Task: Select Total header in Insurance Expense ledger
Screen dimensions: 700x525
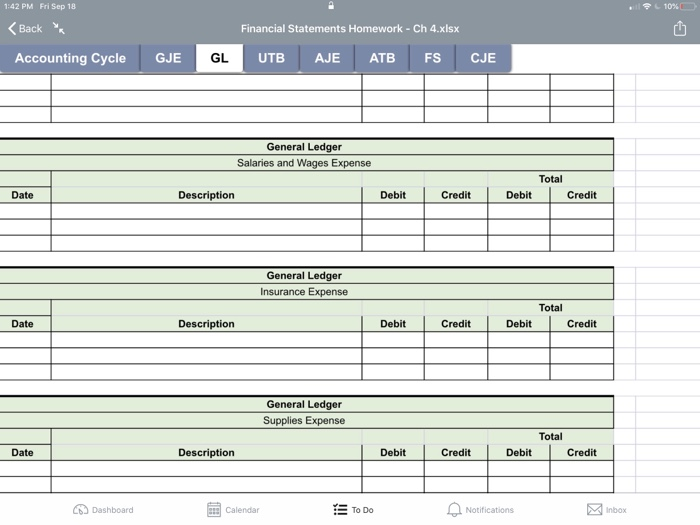Action: 550,308
